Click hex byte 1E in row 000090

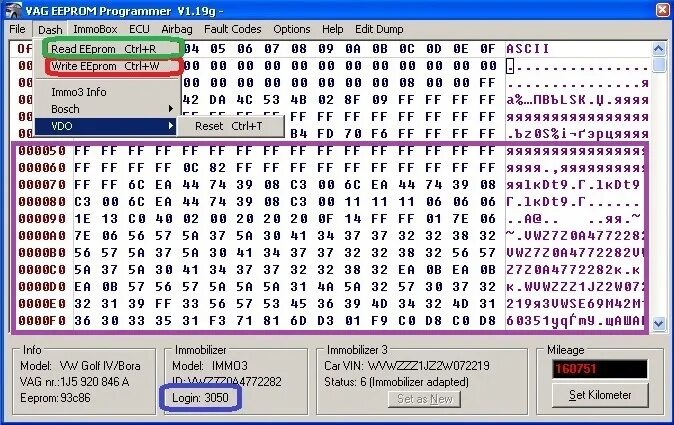(x=82, y=219)
